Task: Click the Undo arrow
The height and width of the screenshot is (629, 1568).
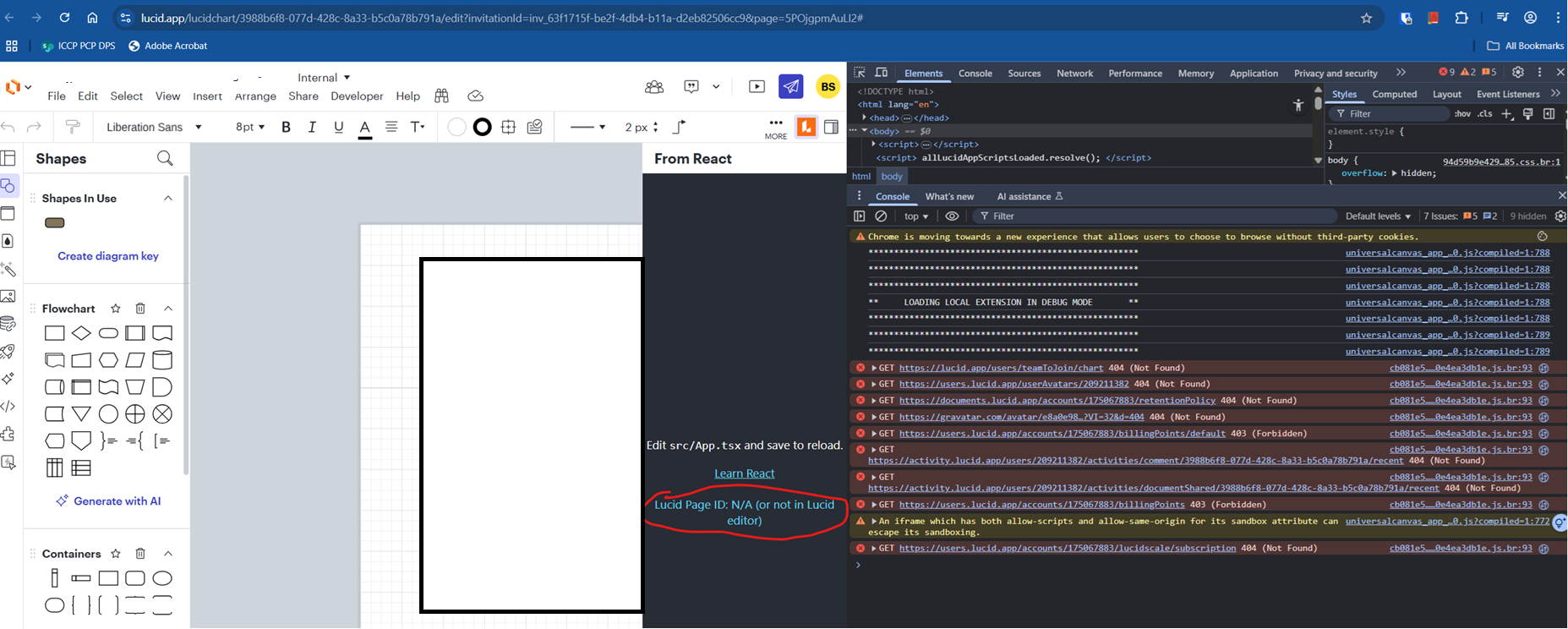Action: tap(8, 127)
